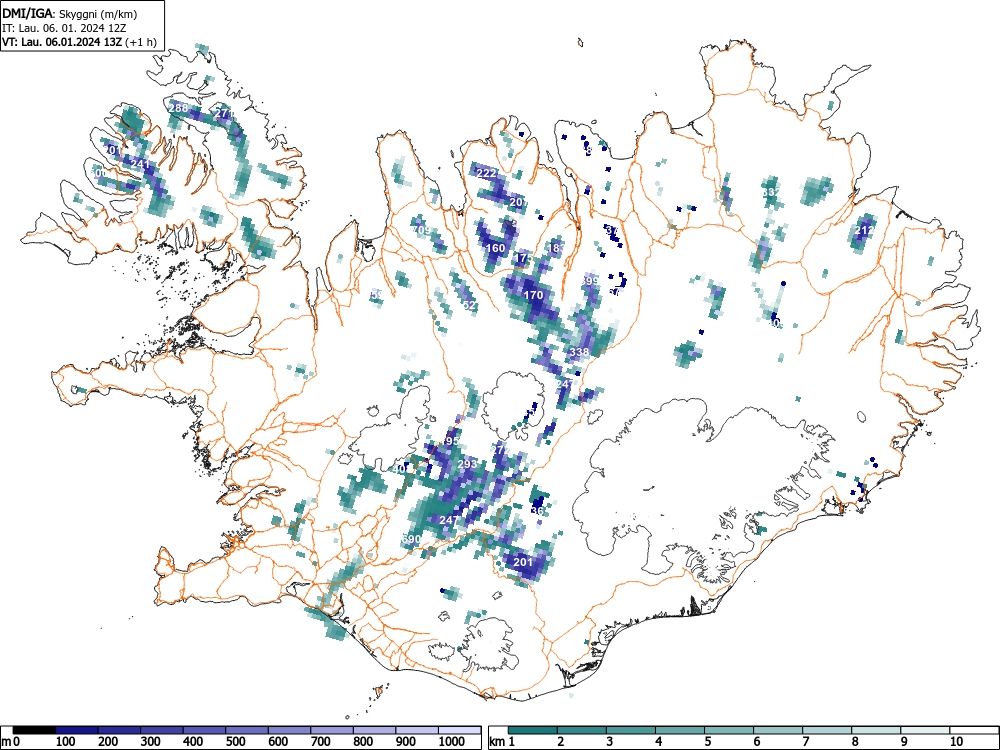
Task: Pick the 7–8 km pale teal segment
Action: [827, 730]
